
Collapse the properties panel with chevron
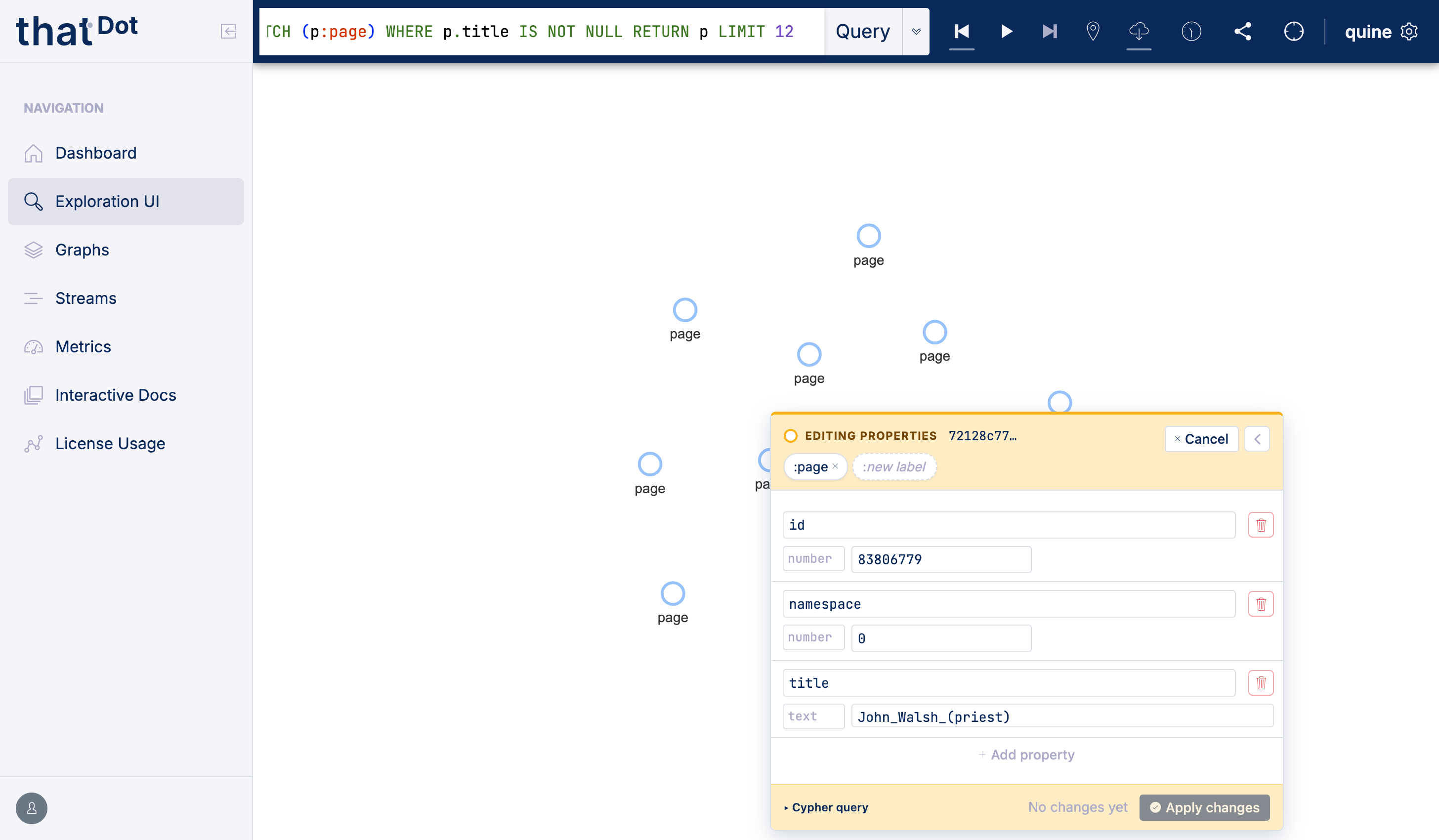click(x=1257, y=439)
